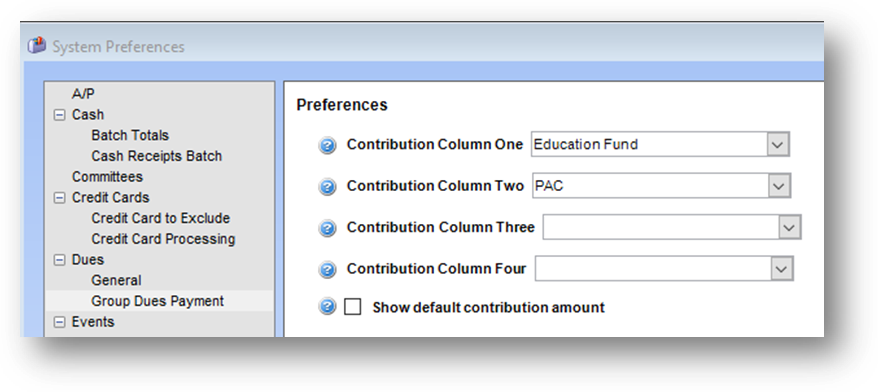Collapse the Dues tree node
The width and height of the screenshot is (878, 392).
(59, 260)
